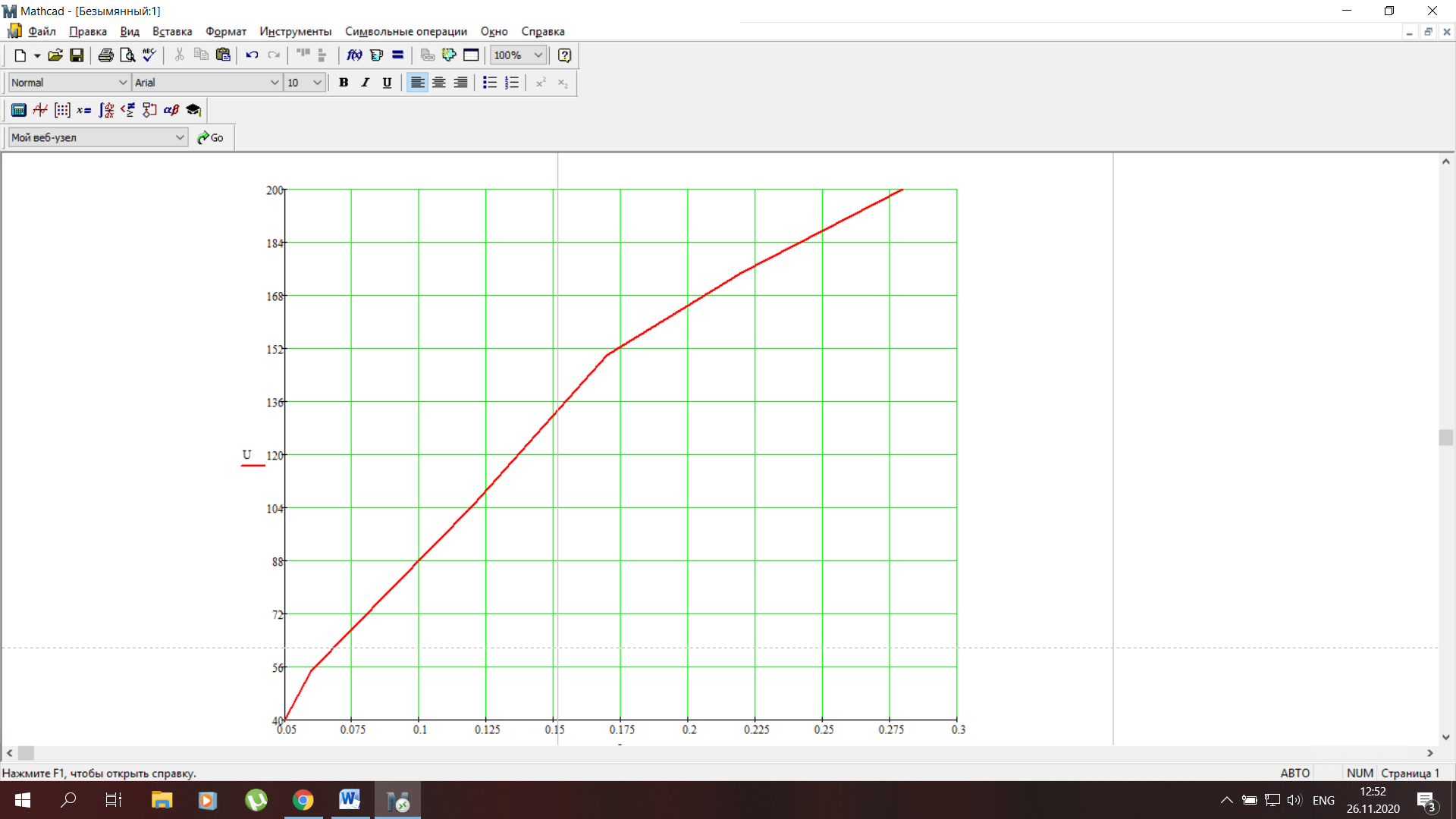Open the Calculator math toolbar
The height and width of the screenshot is (819, 1456).
(19, 110)
